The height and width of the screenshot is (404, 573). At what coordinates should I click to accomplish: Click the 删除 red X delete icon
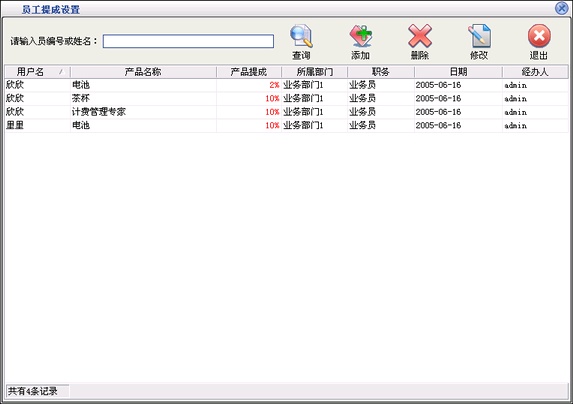tap(420, 36)
